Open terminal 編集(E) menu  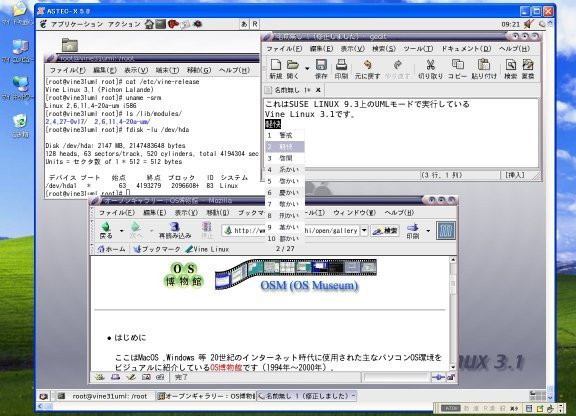[x=105, y=70]
